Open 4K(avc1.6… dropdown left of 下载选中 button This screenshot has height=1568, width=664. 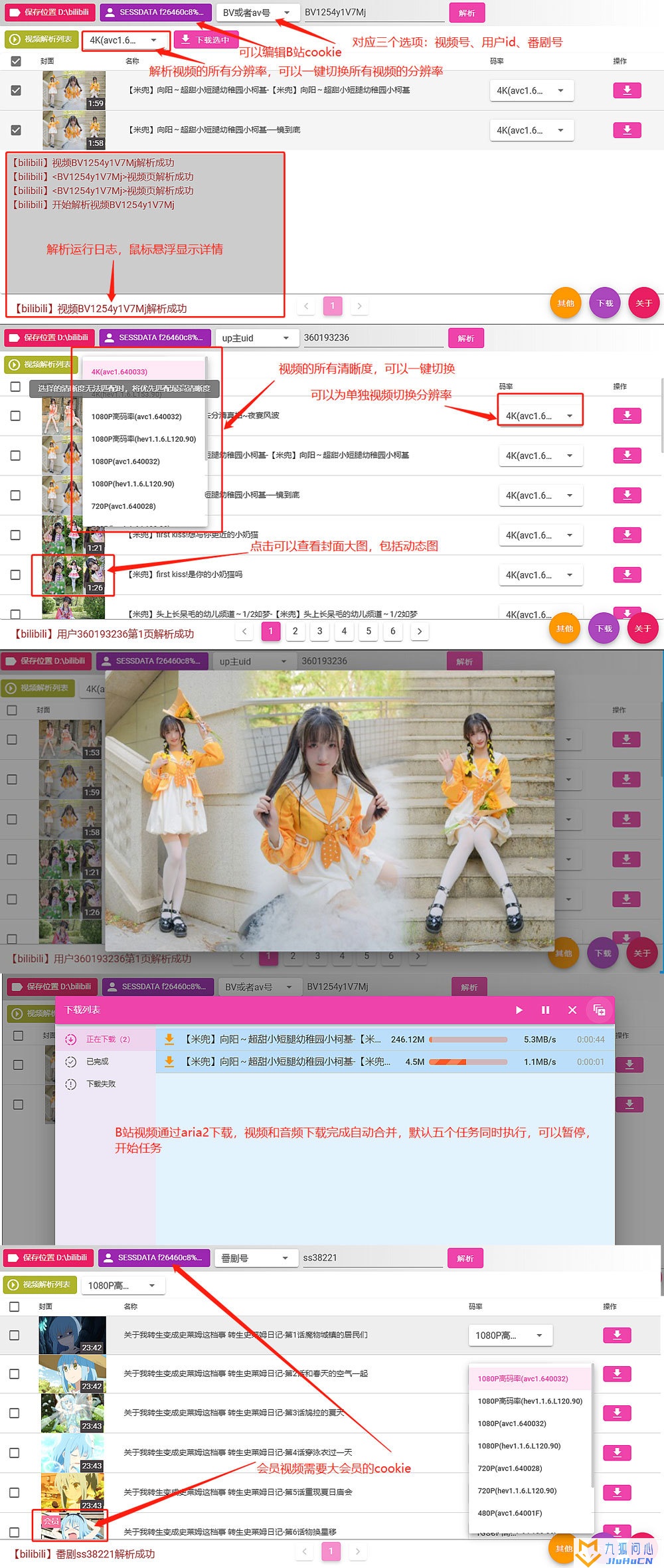point(124,41)
